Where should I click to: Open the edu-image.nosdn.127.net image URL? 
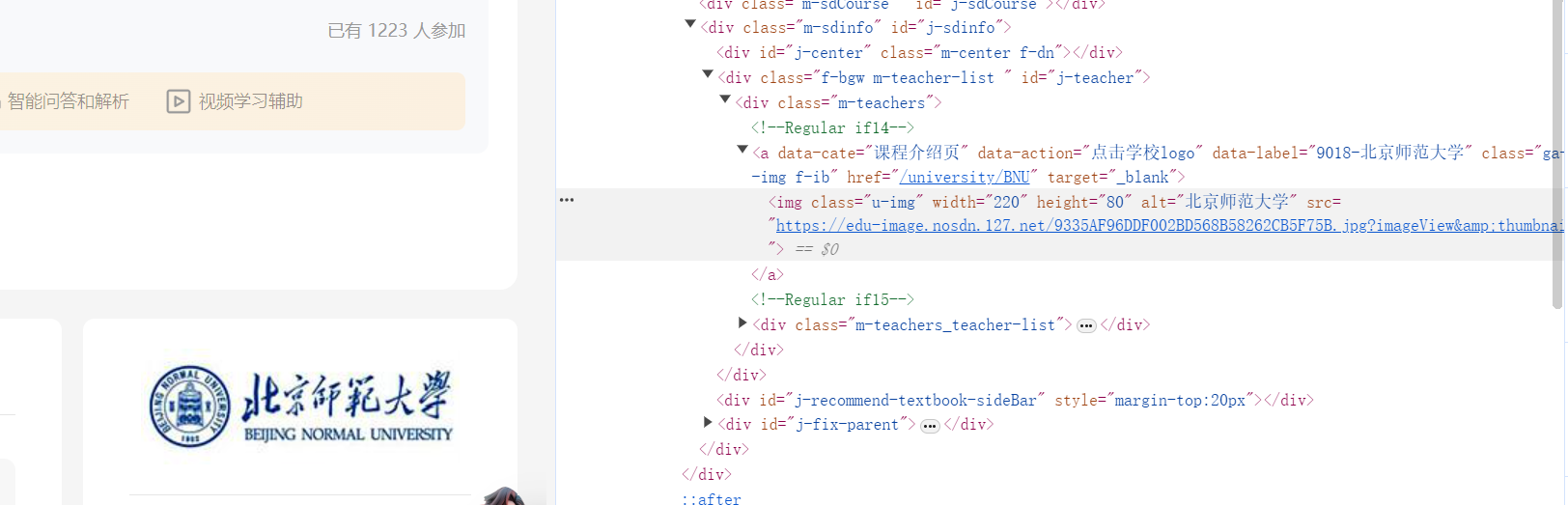point(1170,225)
